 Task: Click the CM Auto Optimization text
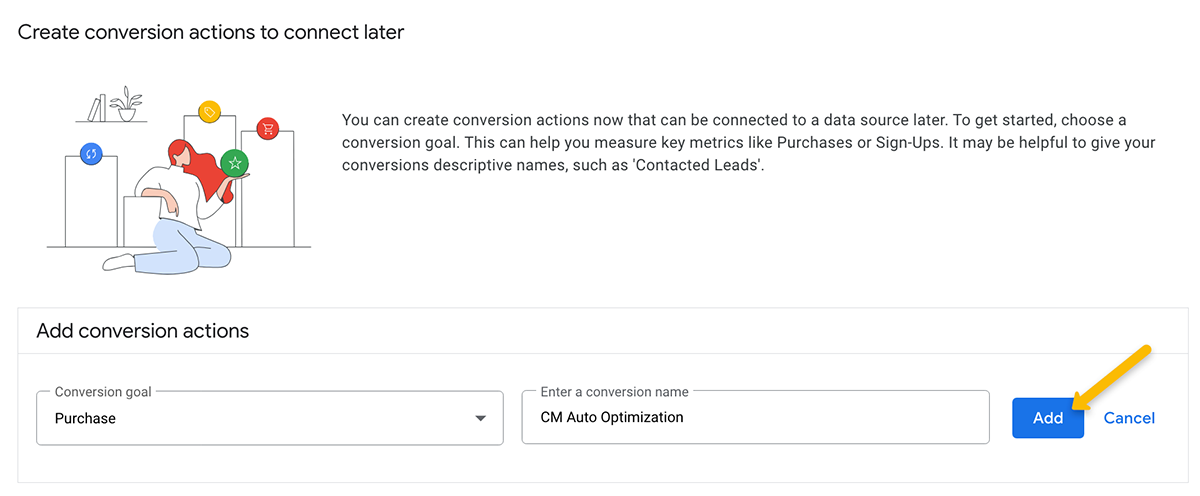[612, 417]
